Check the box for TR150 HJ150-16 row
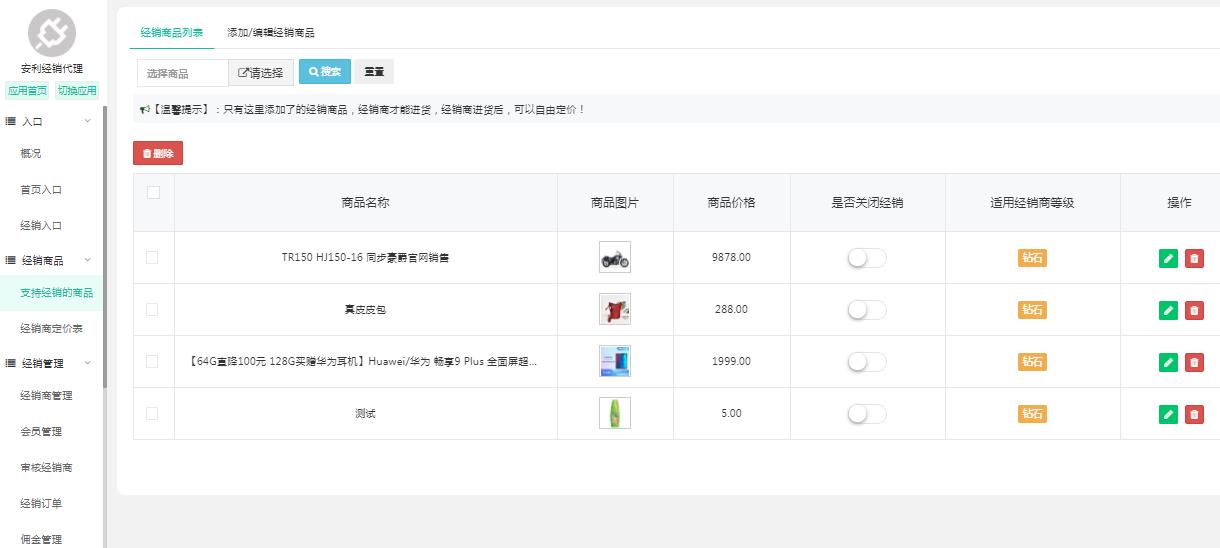Viewport: 1220px width, 548px height. [x=152, y=257]
